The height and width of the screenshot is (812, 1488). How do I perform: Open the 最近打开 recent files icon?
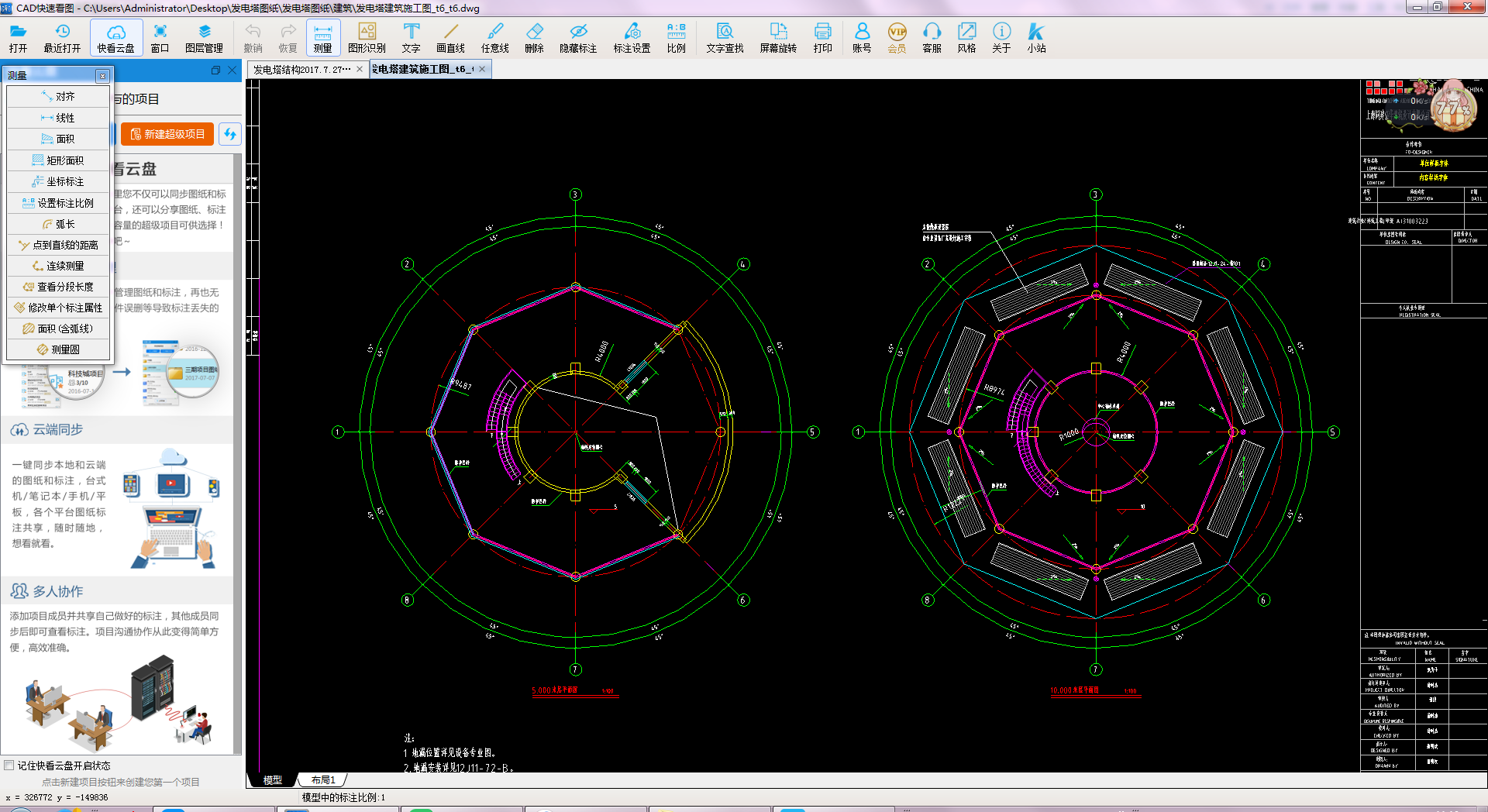click(x=62, y=38)
